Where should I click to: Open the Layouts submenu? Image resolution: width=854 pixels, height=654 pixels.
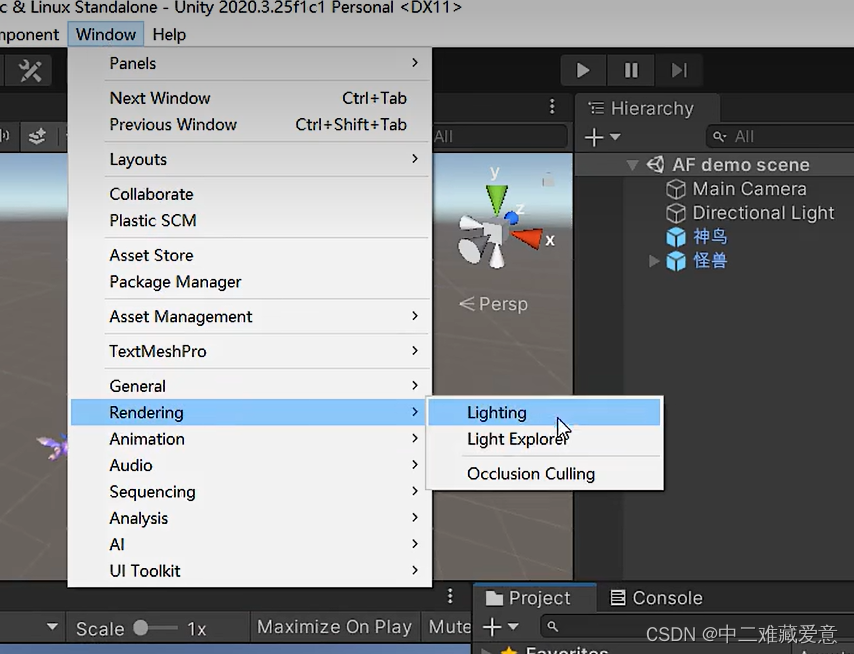251,159
